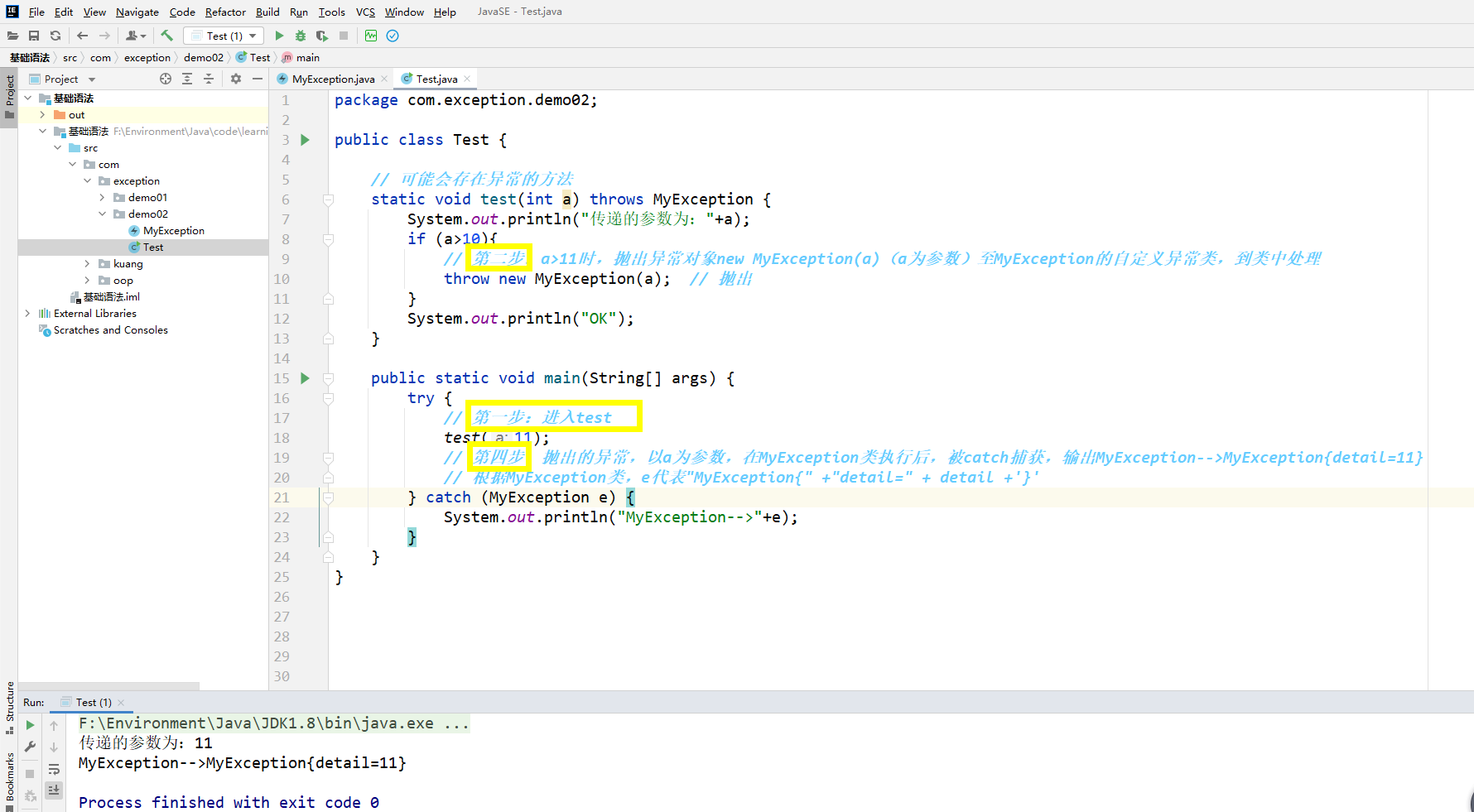The image size is (1474, 812).
Task: Select Scratches and Consoles in tree
Action: coord(111,330)
